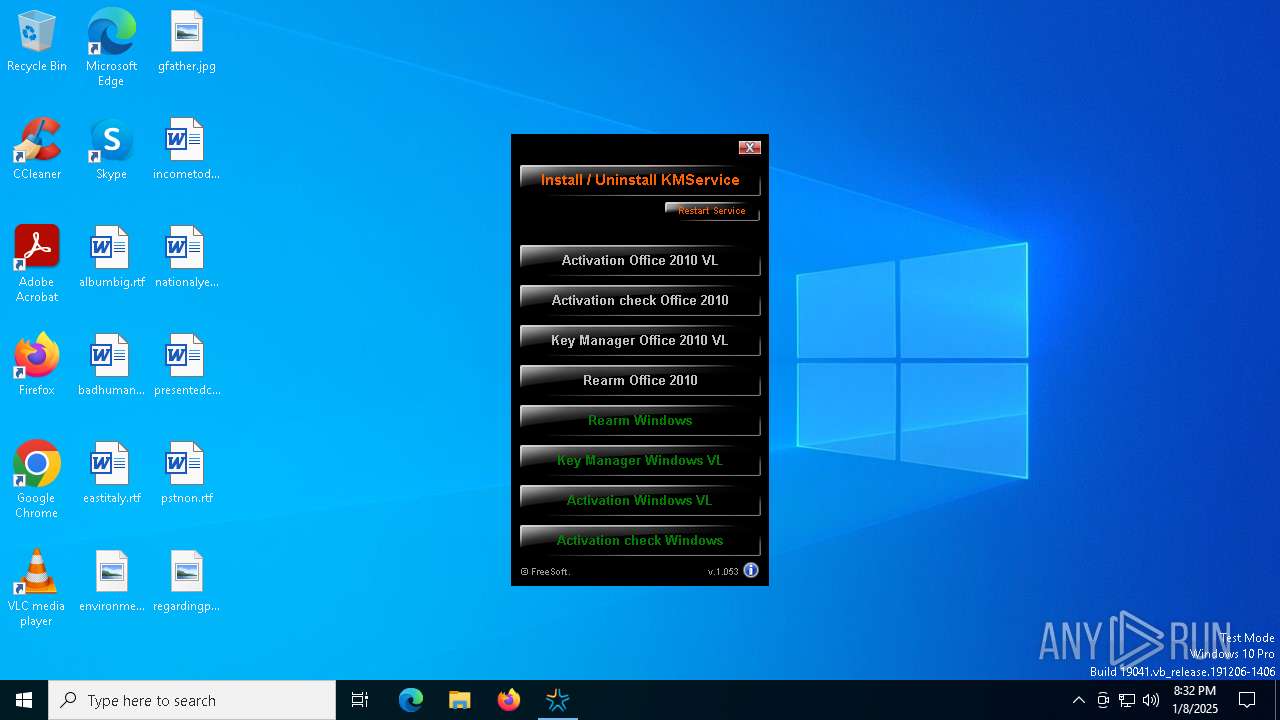Select the Recycle Bin desktop icon
Screen dimensions: 1280x720
pos(37,42)
